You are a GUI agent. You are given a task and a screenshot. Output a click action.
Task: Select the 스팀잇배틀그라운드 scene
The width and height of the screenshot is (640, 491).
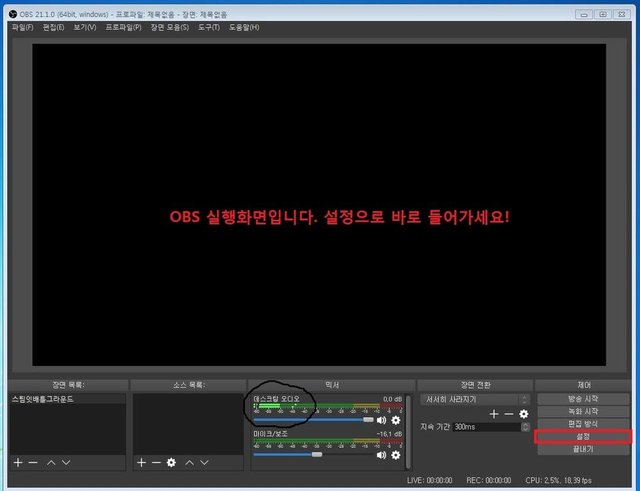pyautogui.click(x=67, y=399)
